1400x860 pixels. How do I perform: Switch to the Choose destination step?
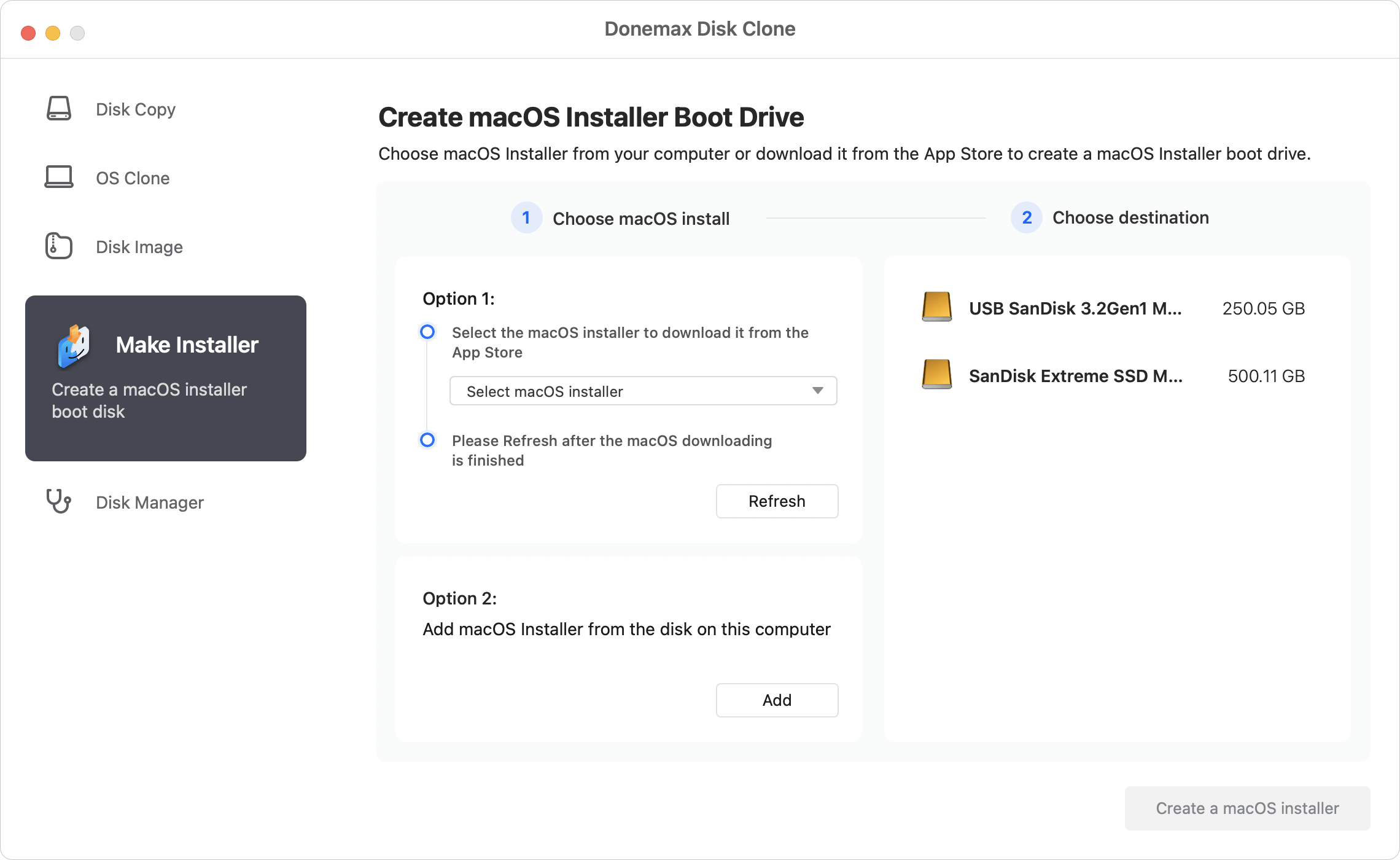pos(1130,217)
